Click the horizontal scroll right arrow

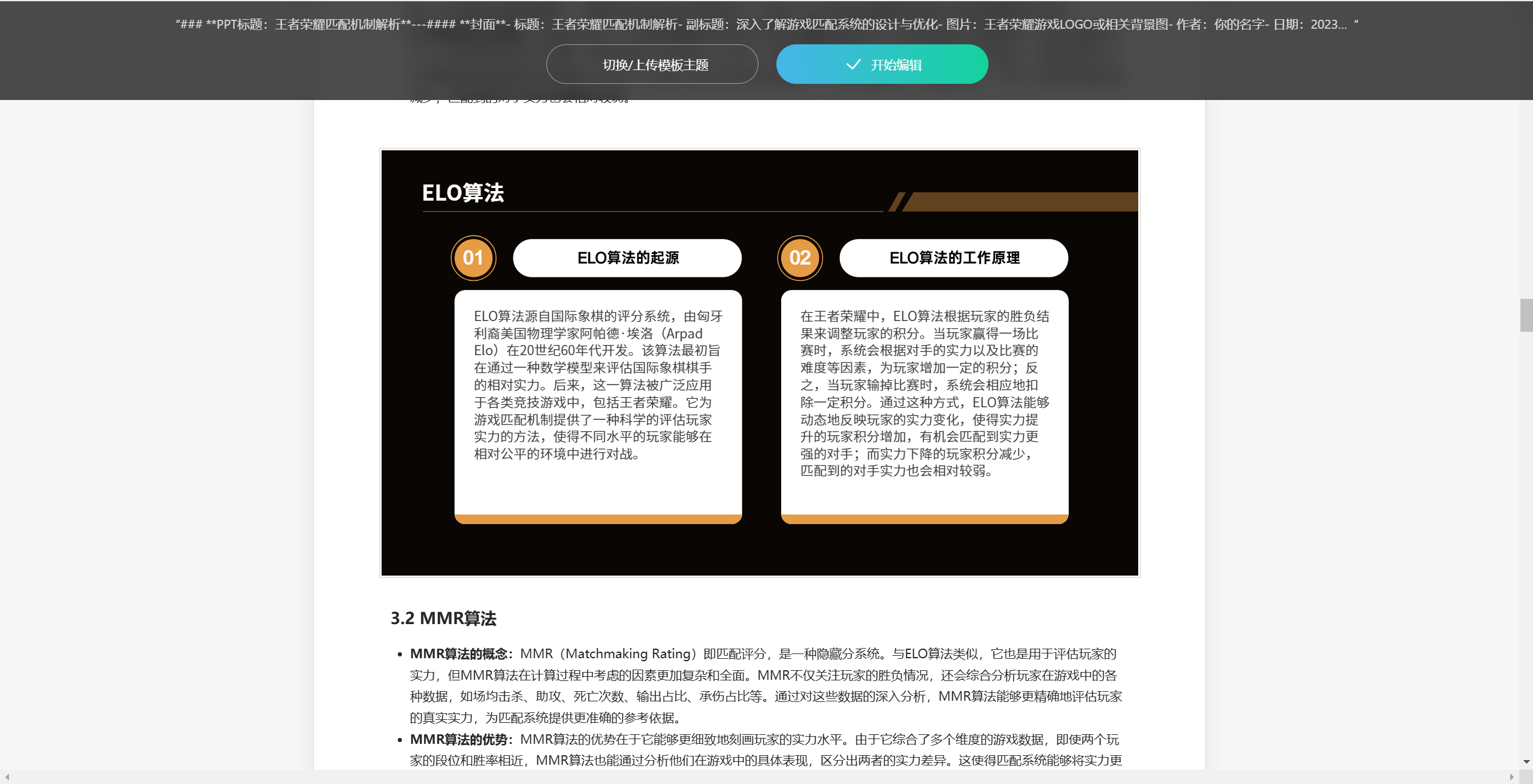coord(1512,777)
